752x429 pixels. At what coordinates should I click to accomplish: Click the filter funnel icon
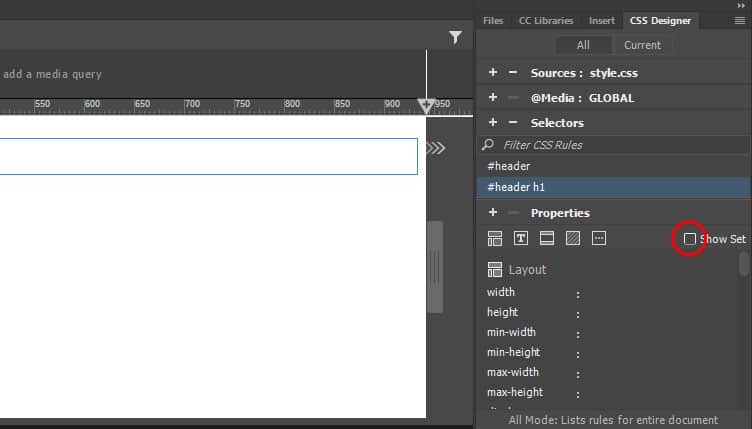pyautogui.click(x=455, y=37)
